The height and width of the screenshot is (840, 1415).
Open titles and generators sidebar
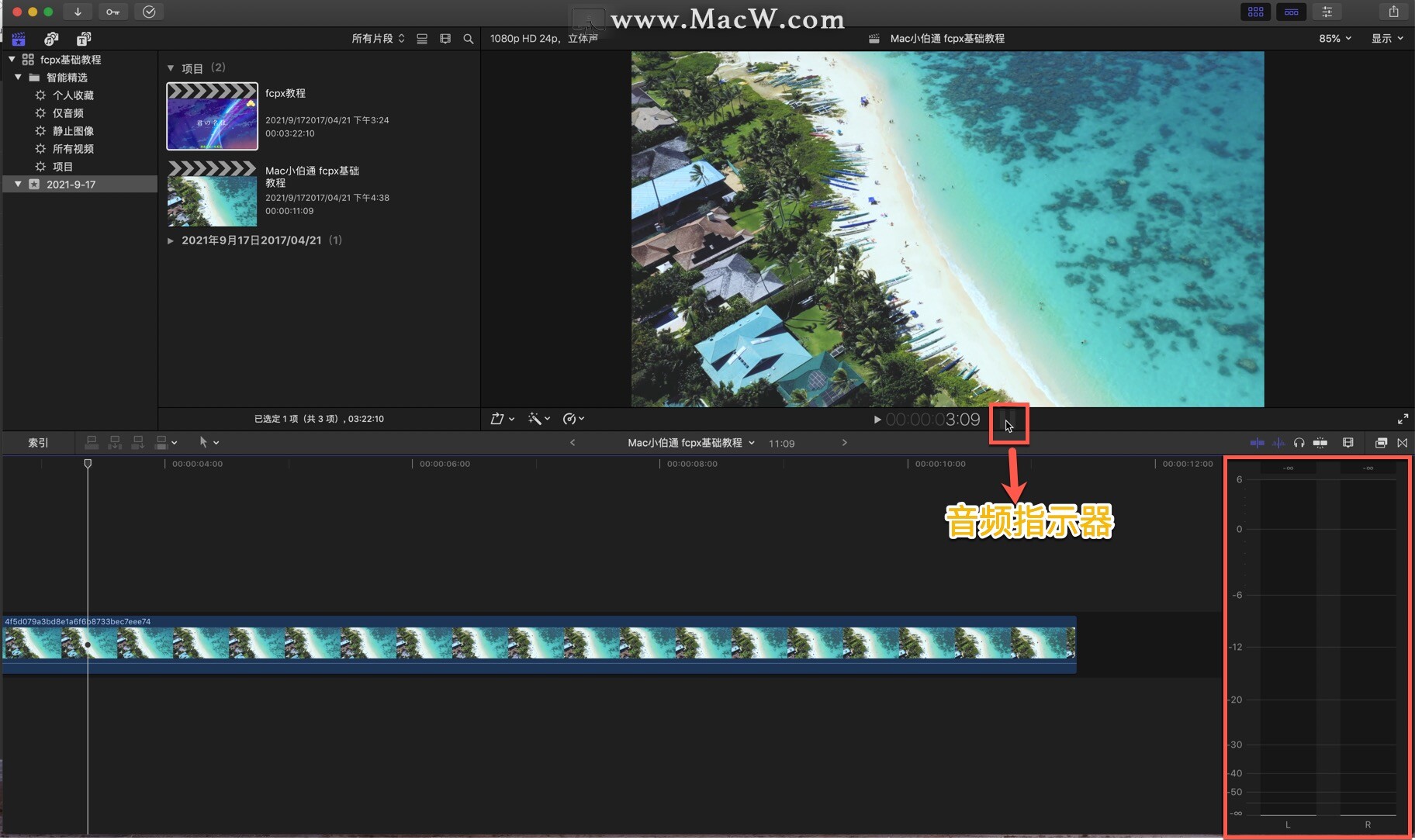click(84, 39)
